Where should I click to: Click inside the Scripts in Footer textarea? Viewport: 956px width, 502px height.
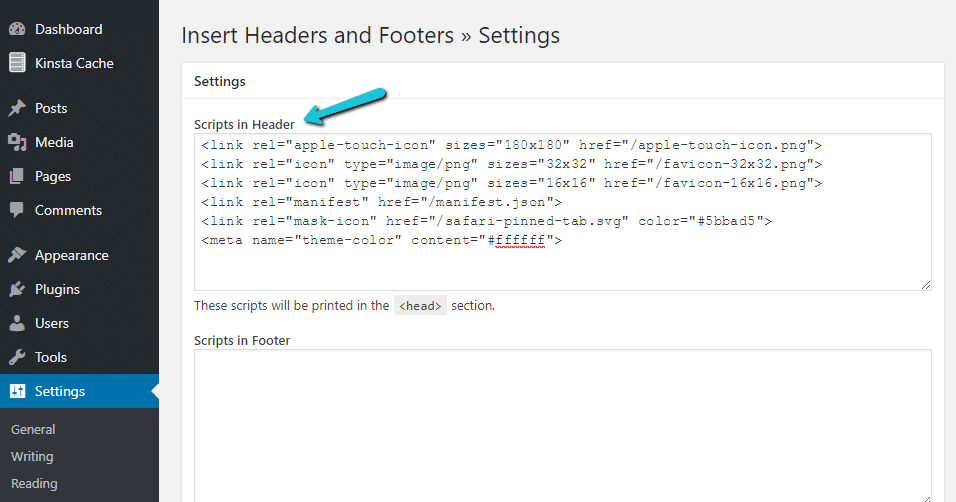pos(562,420)
